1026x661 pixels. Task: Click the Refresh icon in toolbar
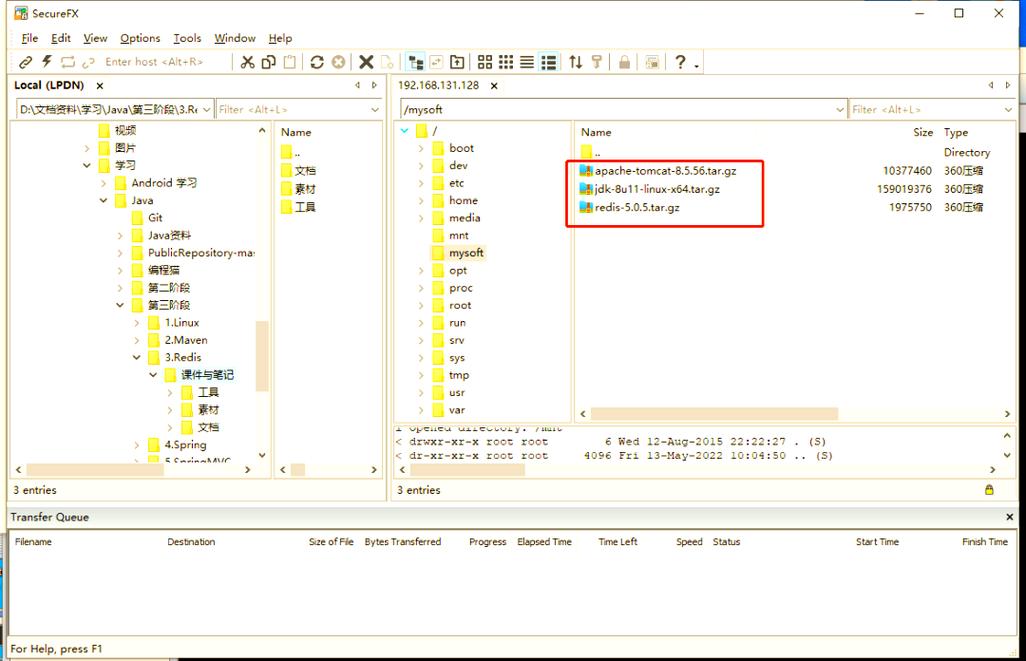317,62
